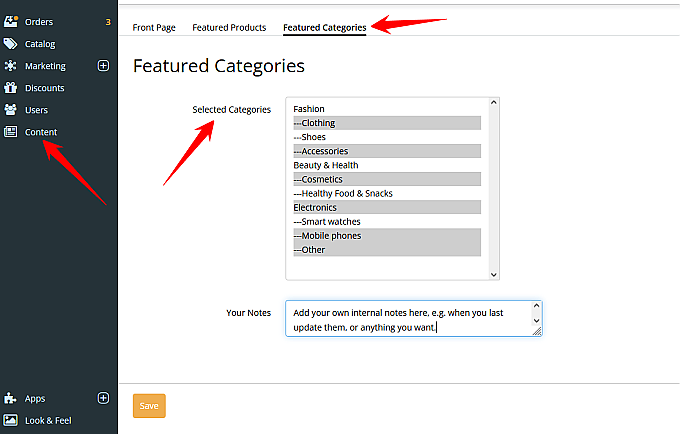Deselect the Clothing category

[387, 123]
